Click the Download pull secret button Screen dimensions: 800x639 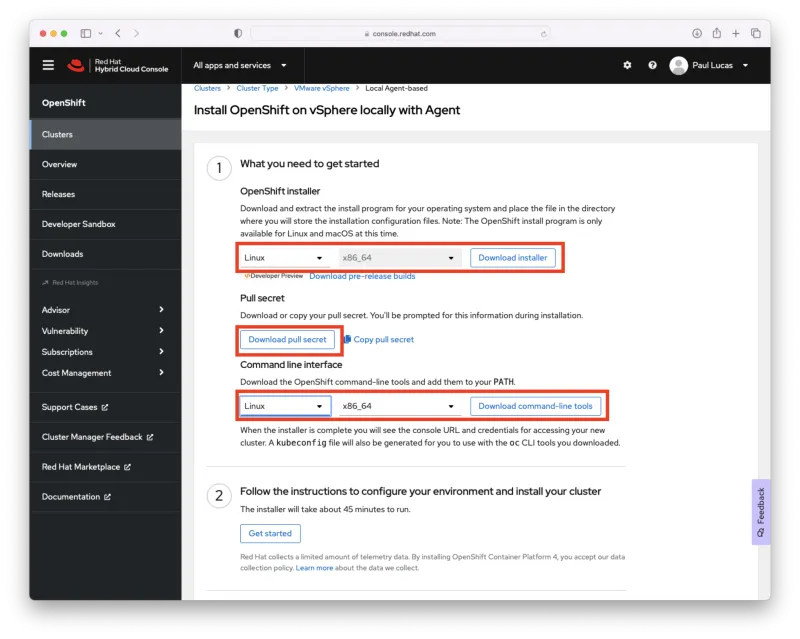(x=288, y=339)
